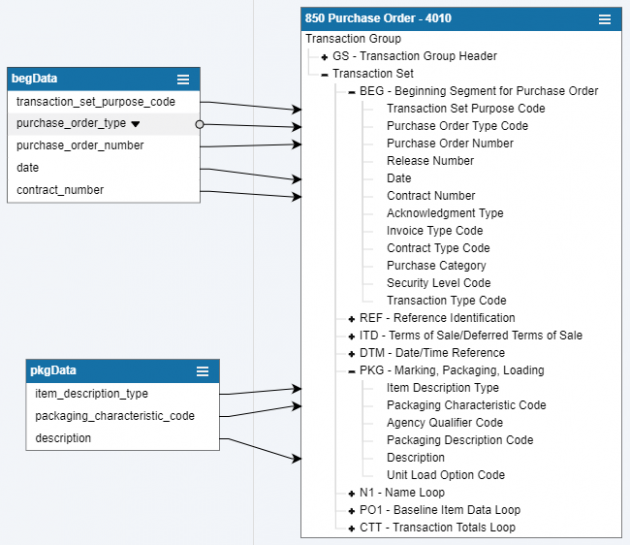The width and height of the screenshot is (630, 545).
Task: Select Acknowledgment Type element
Action: click(x=445, y=213)
